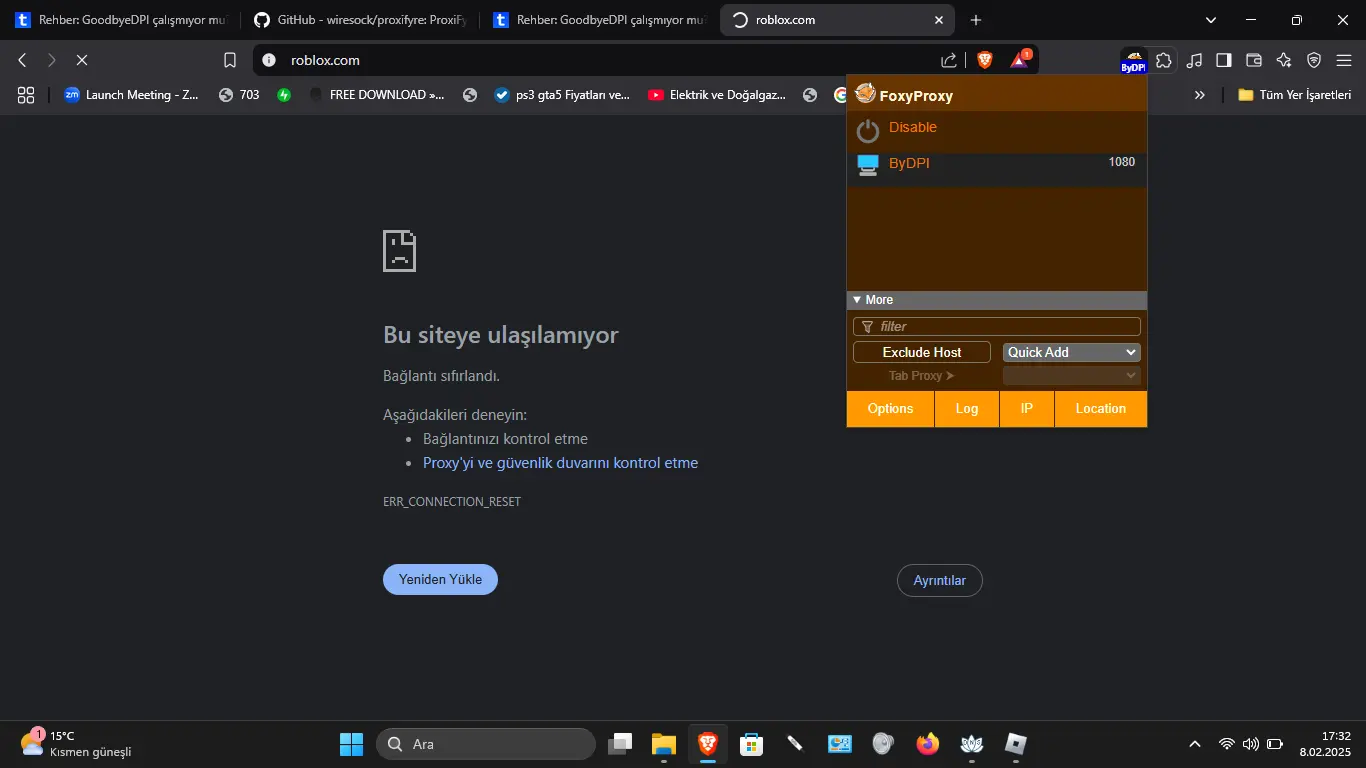Open Brave VPN shield icon
Viewport: 1366px width, 768px height.
(x=1314, y=60)
